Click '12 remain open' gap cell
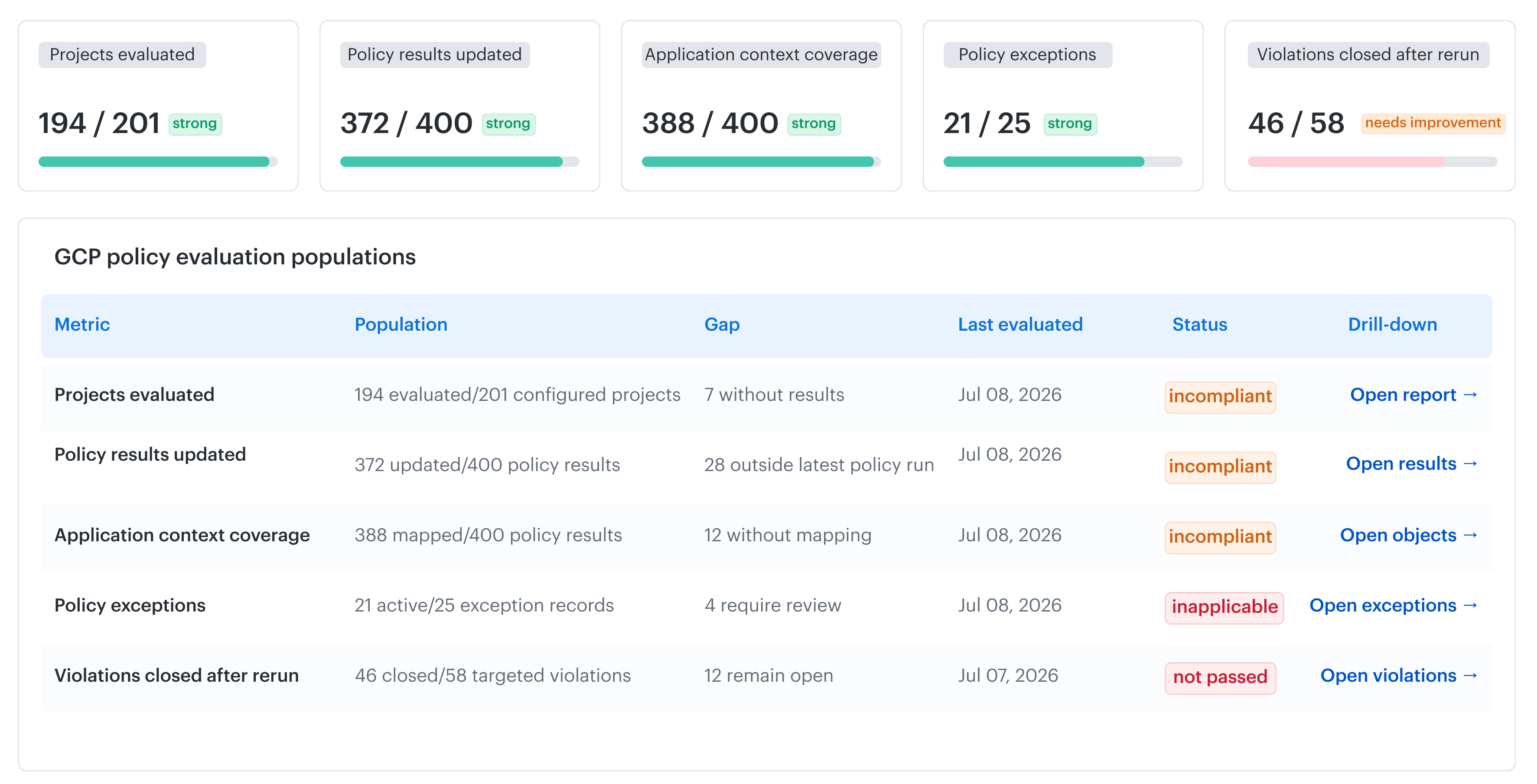1537x784 pixels. (x=768, y=675)
